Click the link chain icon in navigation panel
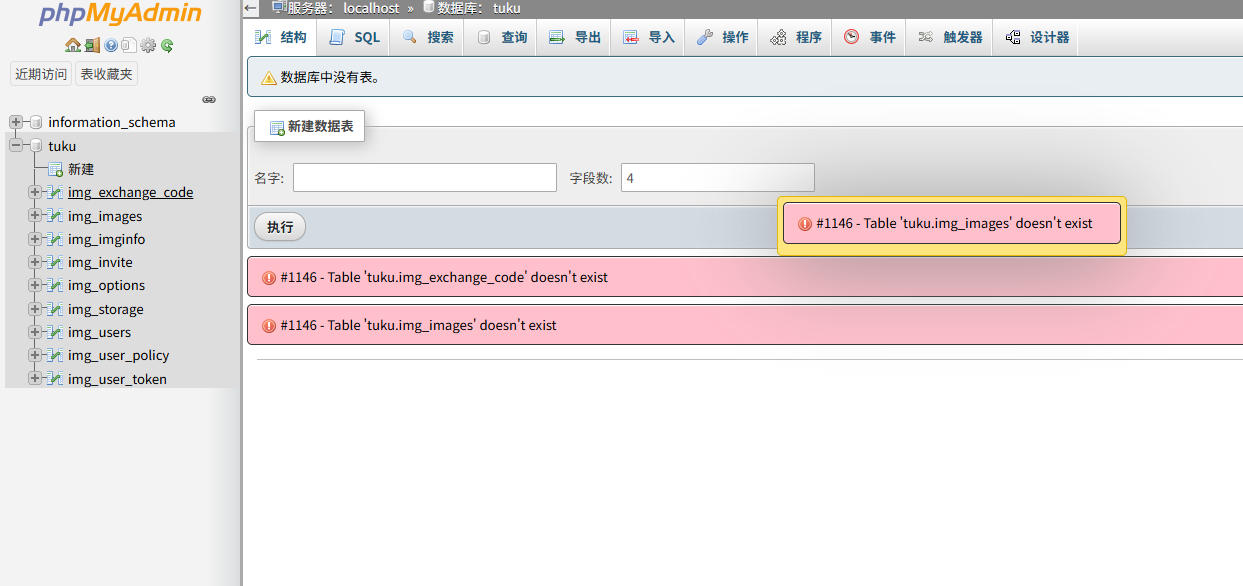This screenshot has width=1243, height=586. [209, 99]
